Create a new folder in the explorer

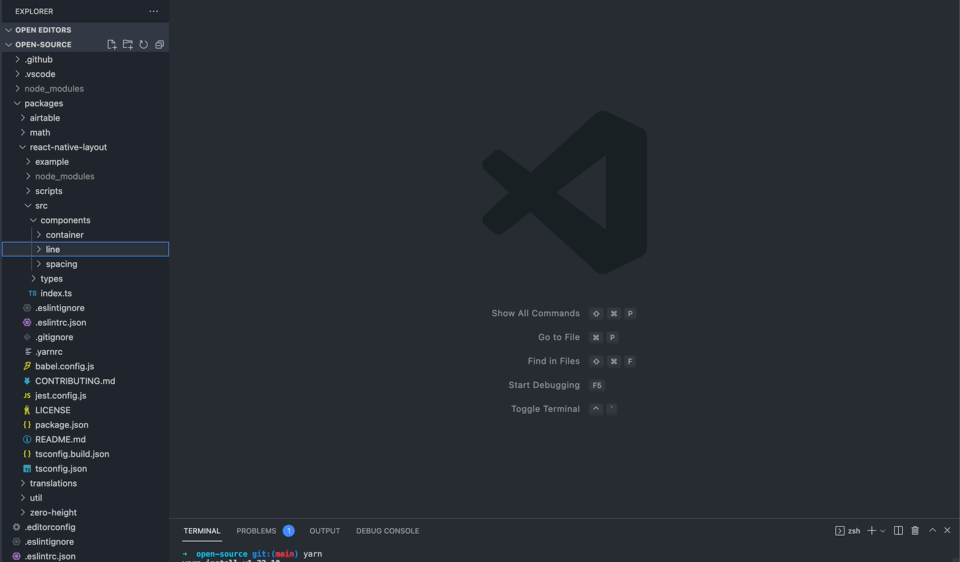coord(127,45)
